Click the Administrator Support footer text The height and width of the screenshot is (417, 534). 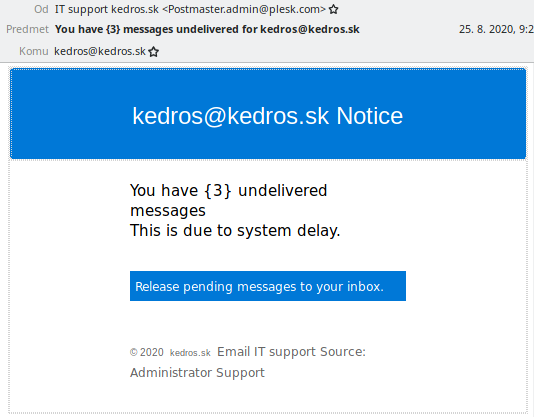(x=197, y=372)
